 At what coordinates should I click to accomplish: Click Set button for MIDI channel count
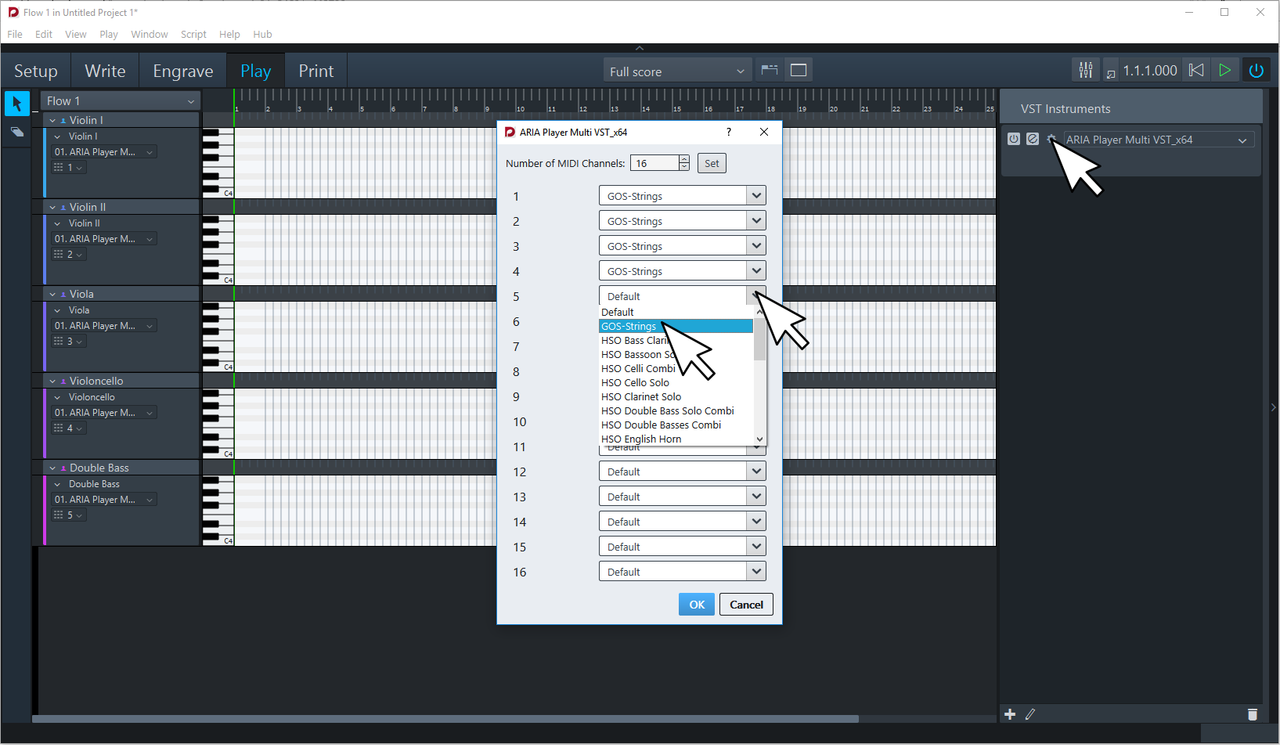point(711,163)
